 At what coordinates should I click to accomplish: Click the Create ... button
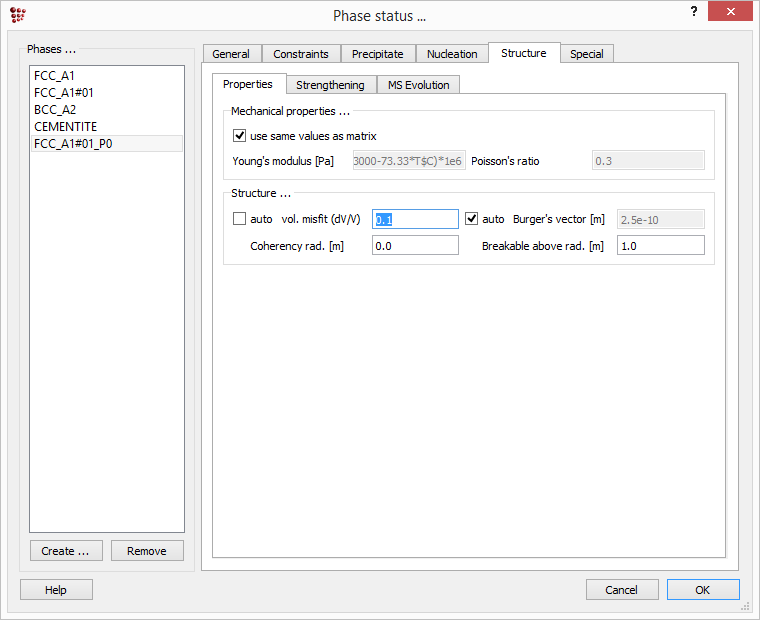click(x=66, y=551)
